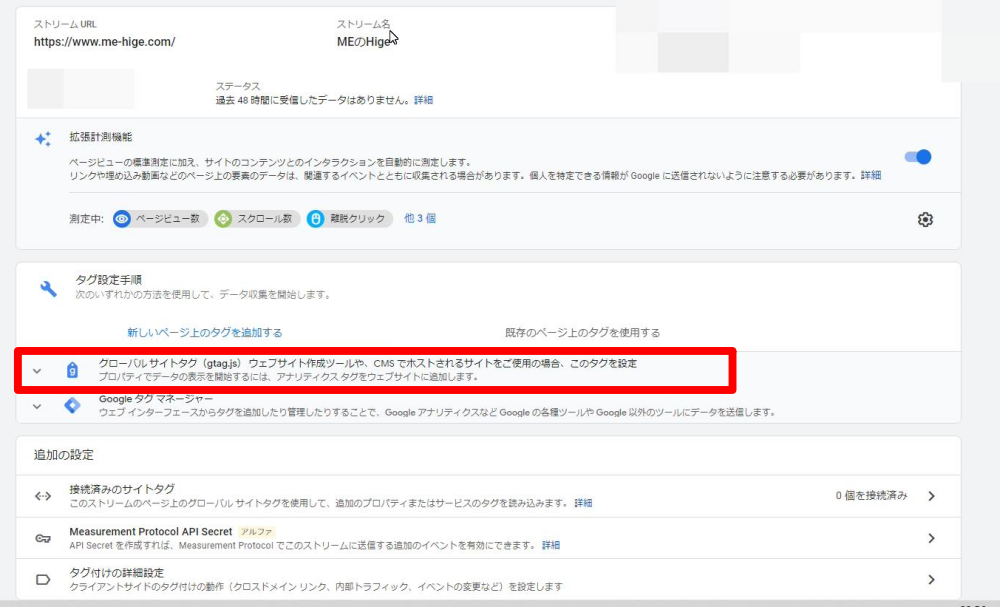Click the 離脱クリック mouse icon chip
The width and height of the screenshot is (1000, 607).
[315, 219]
